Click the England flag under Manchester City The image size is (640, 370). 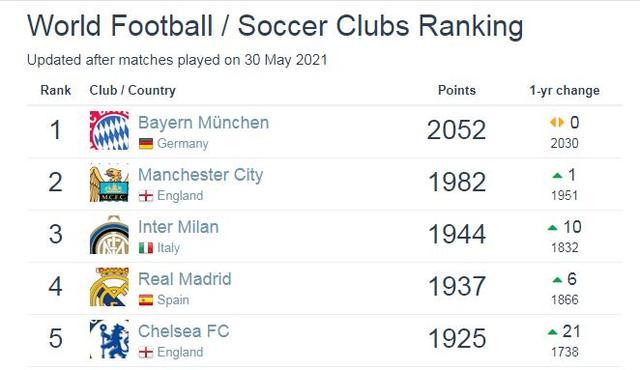tap(146, 196)
